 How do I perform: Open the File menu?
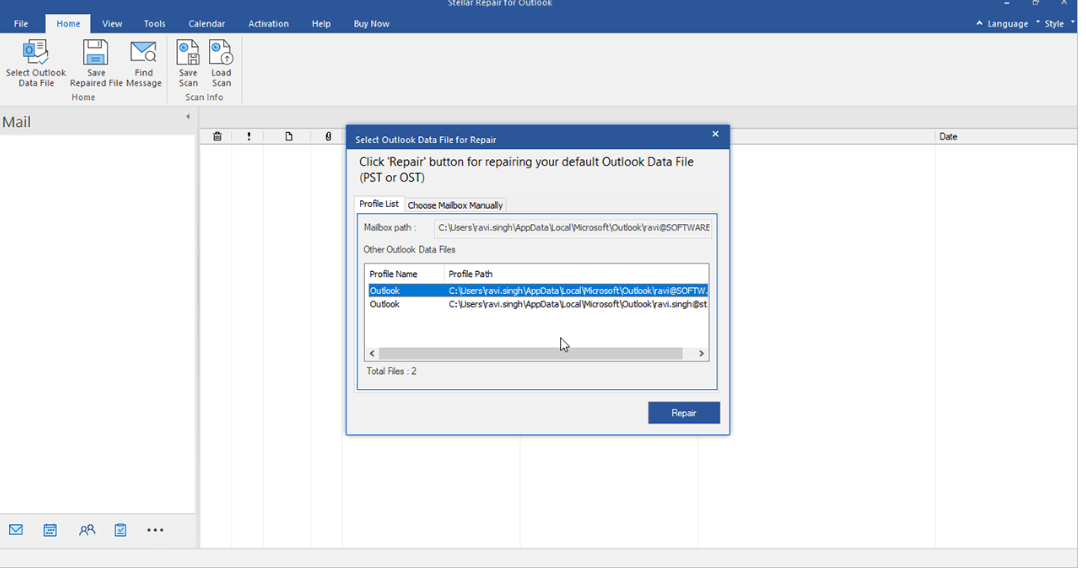(x=21, y=24)
